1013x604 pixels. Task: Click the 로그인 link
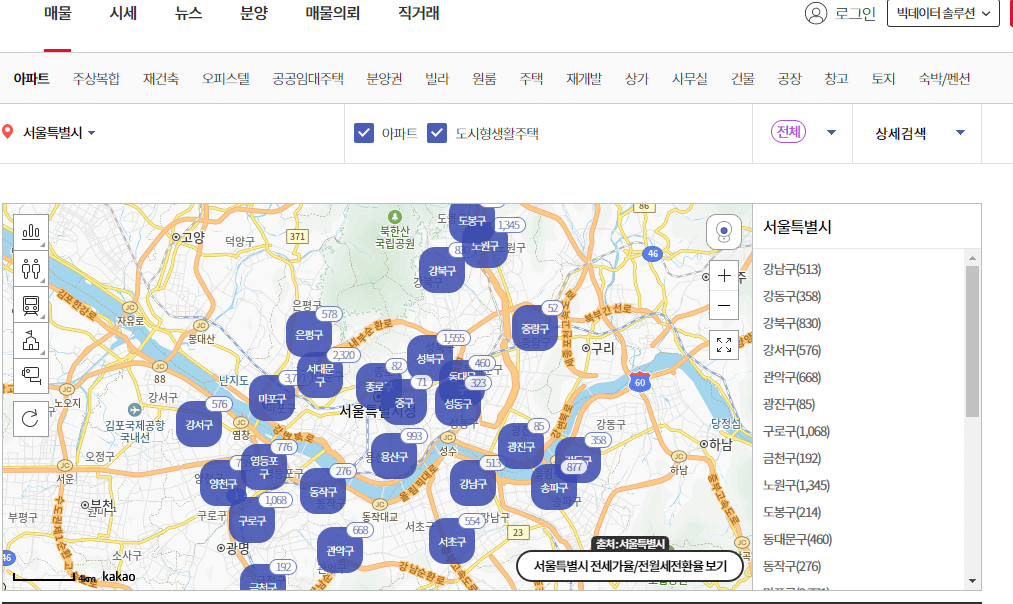pyautogui.click(x=855, y=13)
